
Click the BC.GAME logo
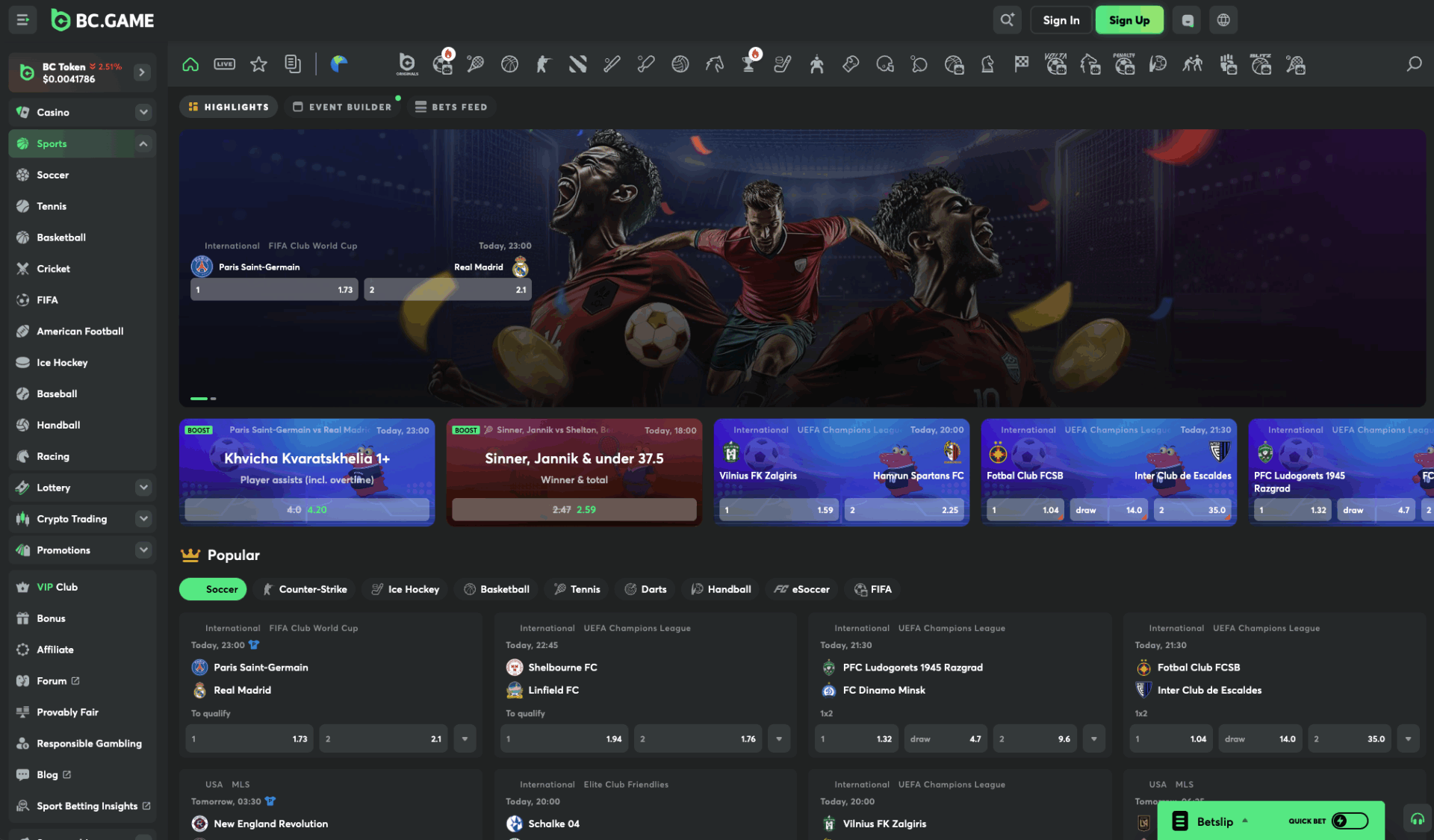point(102,20)
